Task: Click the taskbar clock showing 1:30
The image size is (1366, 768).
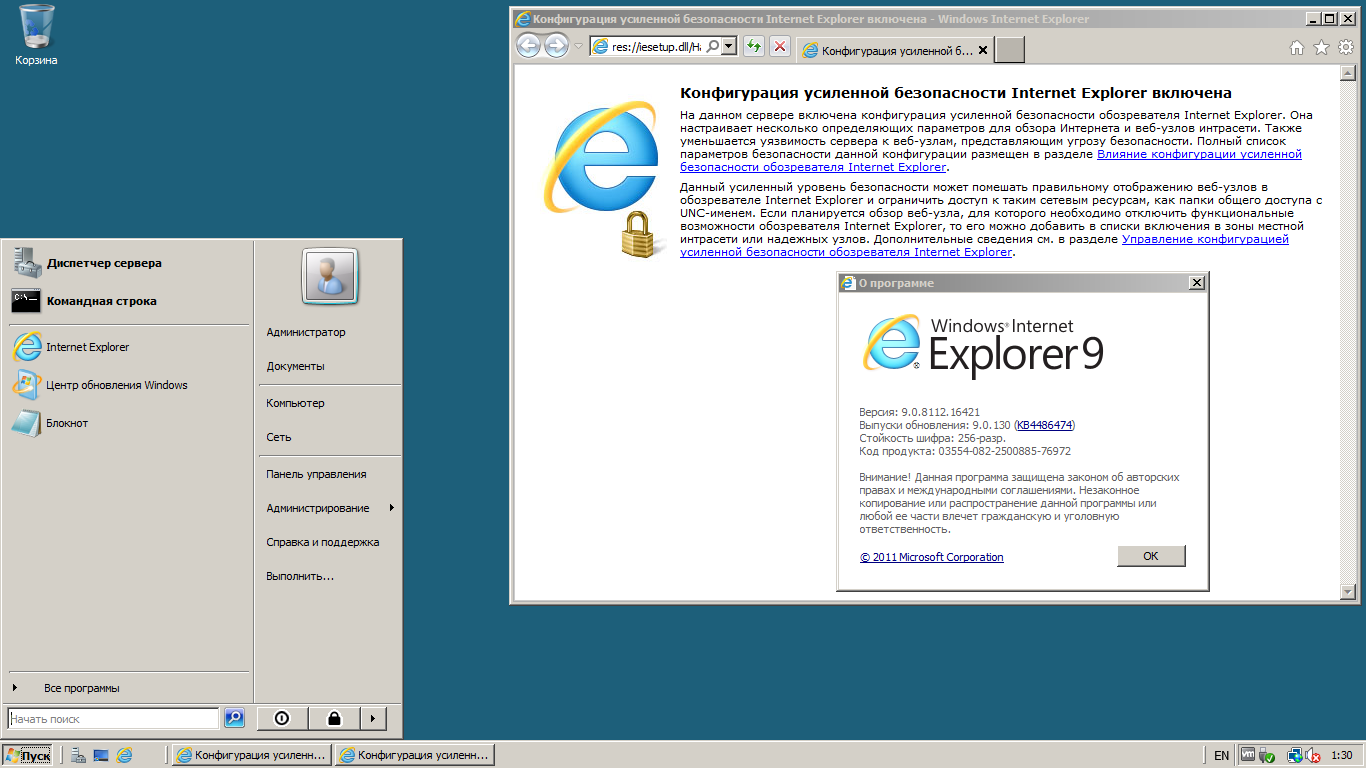Action: (x=1342, y=756)
